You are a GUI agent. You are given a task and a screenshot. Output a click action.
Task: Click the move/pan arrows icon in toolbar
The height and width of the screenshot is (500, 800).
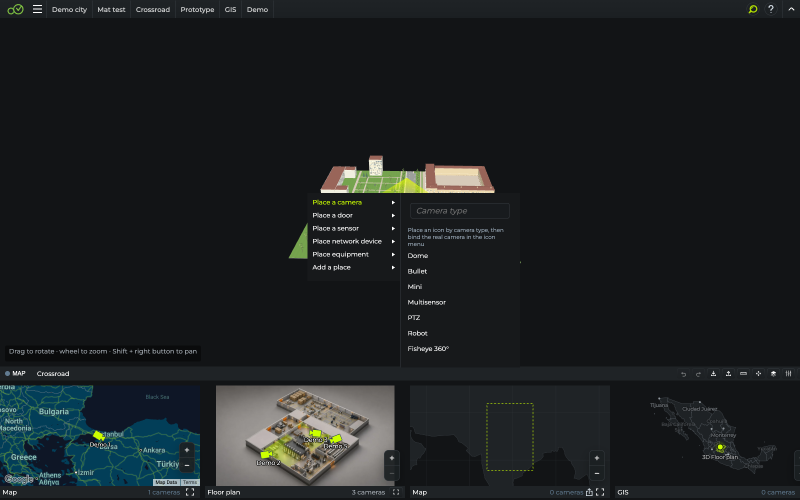point(758,373)
